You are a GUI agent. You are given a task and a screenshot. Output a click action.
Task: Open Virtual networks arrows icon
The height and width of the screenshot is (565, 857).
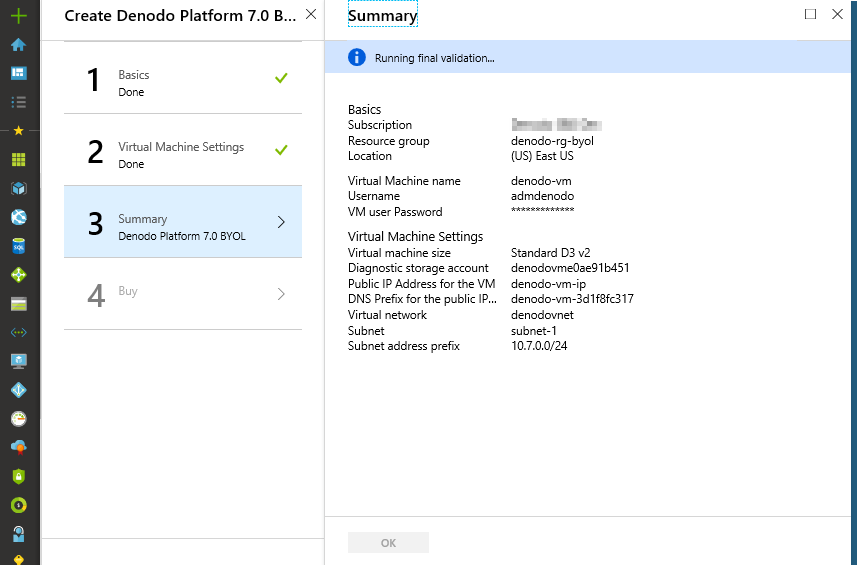click(19, 332)
